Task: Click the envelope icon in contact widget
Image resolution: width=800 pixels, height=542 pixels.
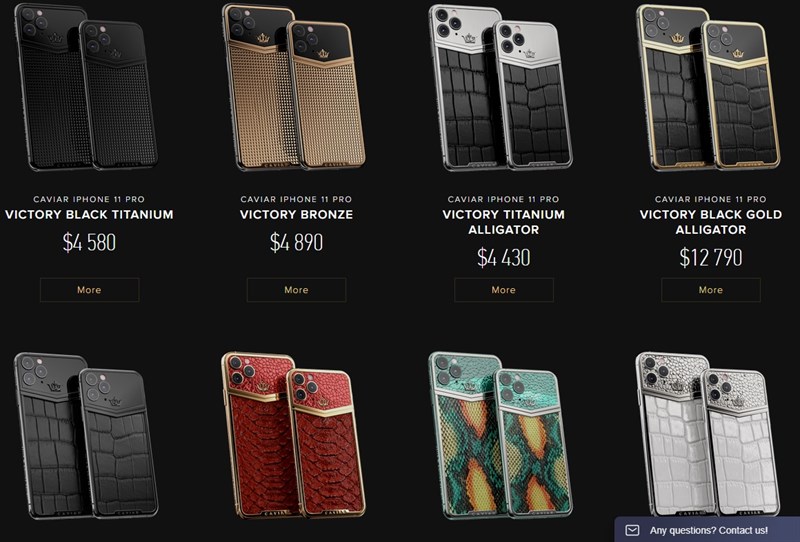Action: (x=632, y=530)
